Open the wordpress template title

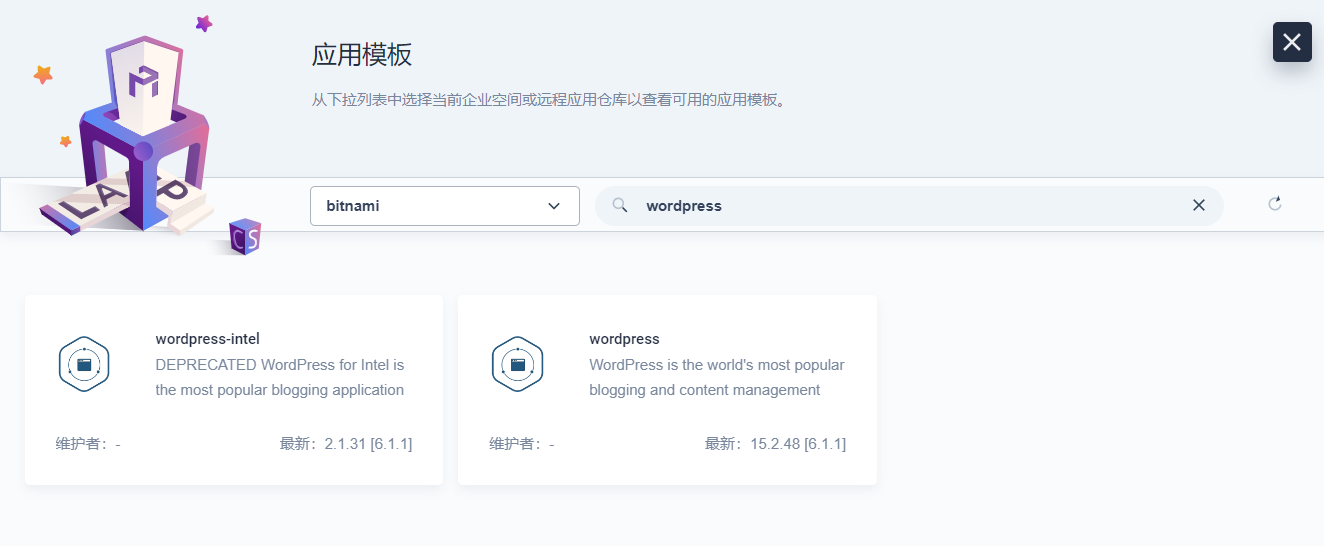tap(624, 339)
